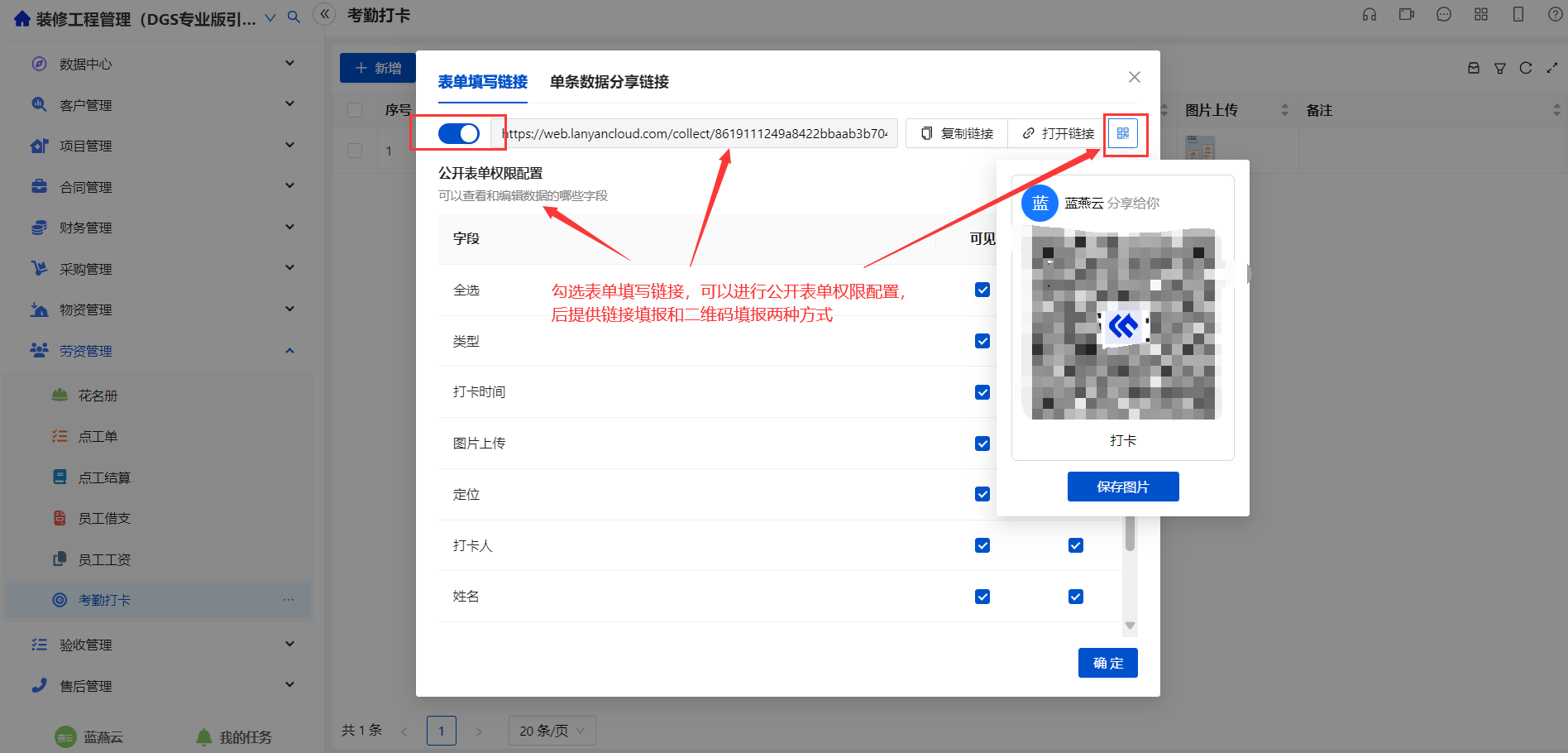The width and height of the screenshot is (1568, 753).
Task: Click the QR code icon button
Action: [1122, 133]
